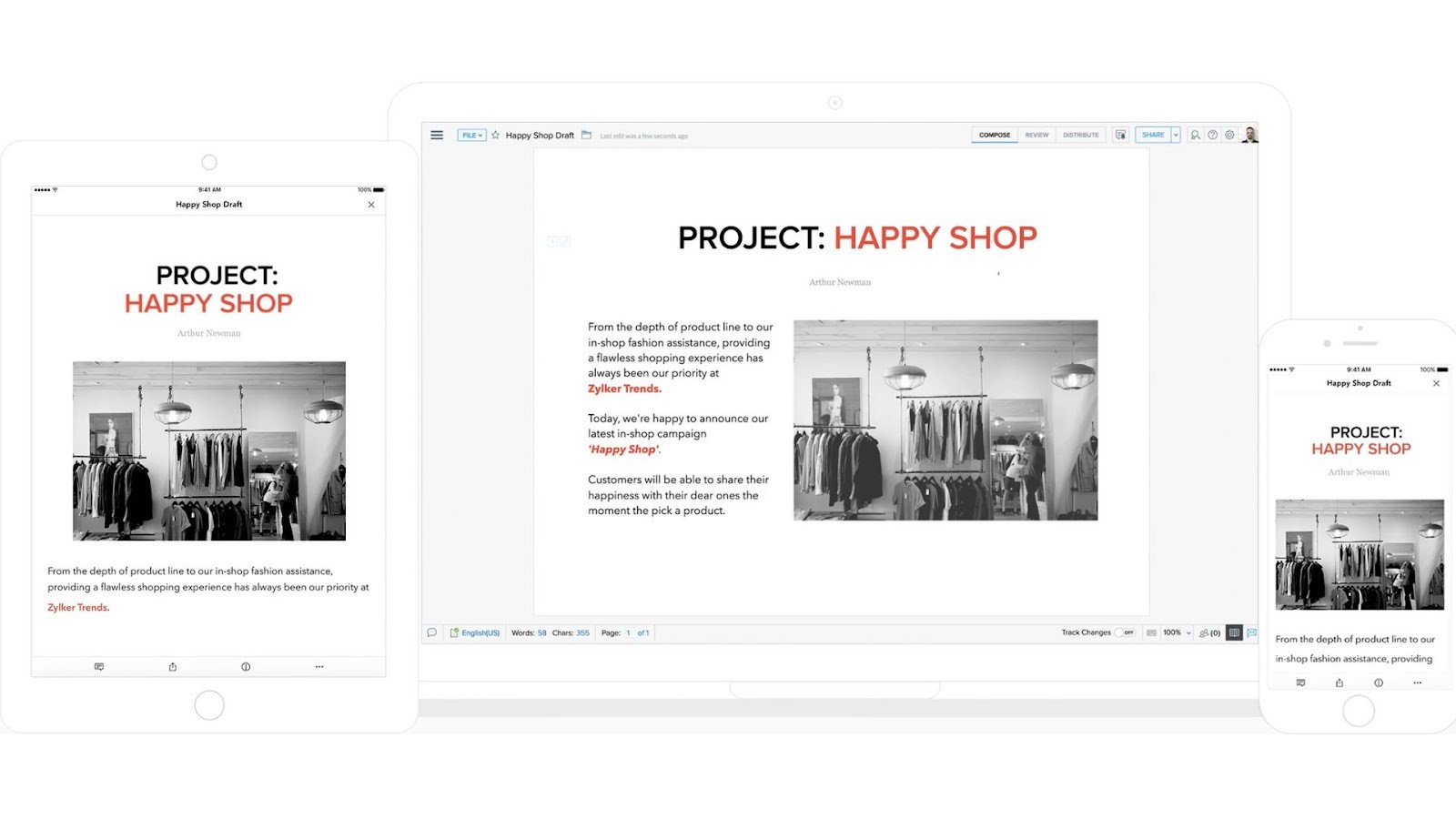Viewport: 1456px width, 819px height.
Task: Click the SHARE button
Action: [x=1152, y=135]
